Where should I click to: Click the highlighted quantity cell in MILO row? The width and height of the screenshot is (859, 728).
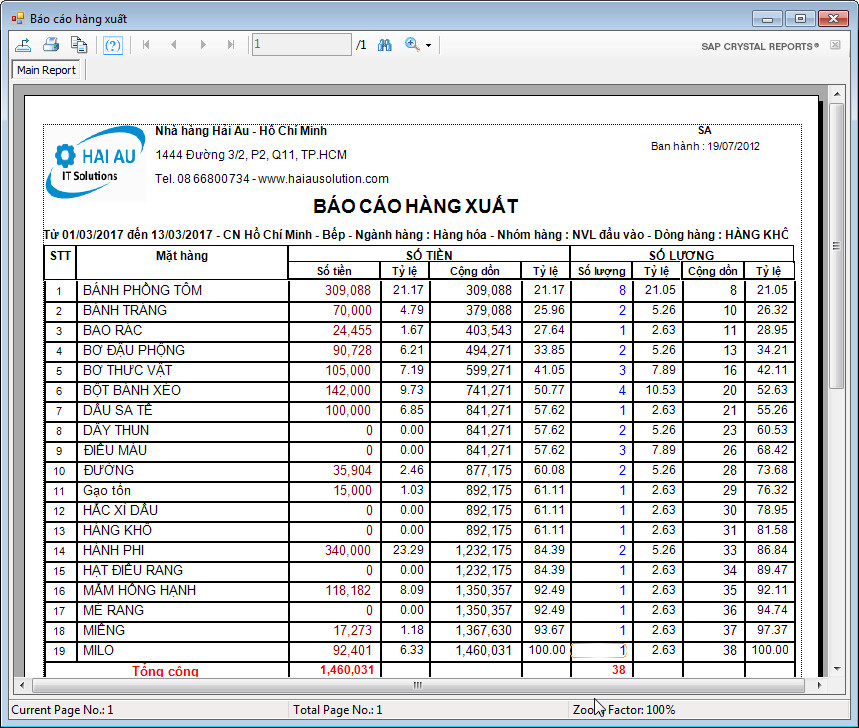[598, 651]
